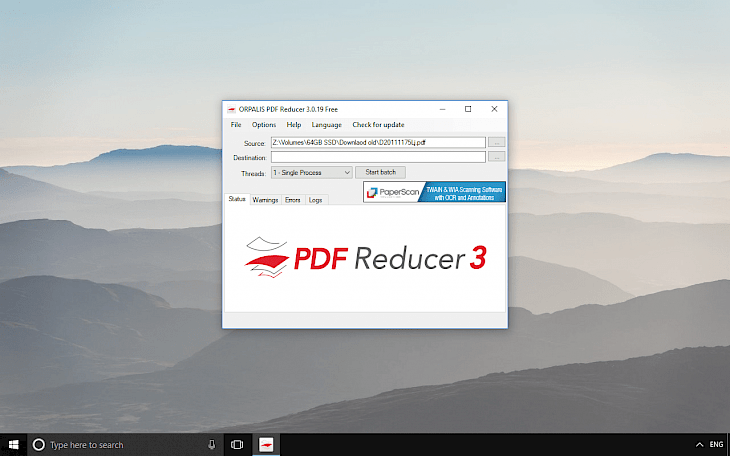Close the PDF Reducer window
Image resolution: width=730 pixels, height=456 pixels.
494,109
